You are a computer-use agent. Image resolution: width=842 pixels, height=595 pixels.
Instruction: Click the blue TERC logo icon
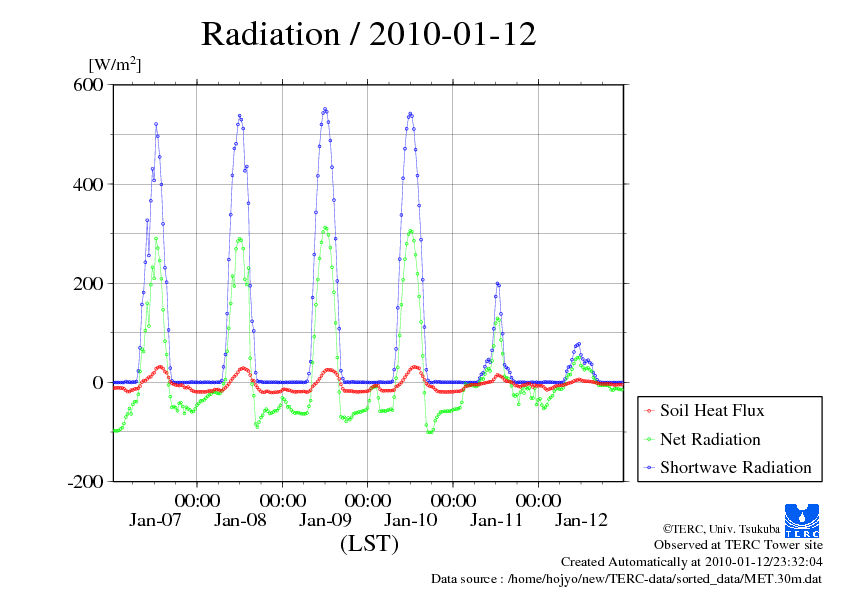(x=802, y=520)
